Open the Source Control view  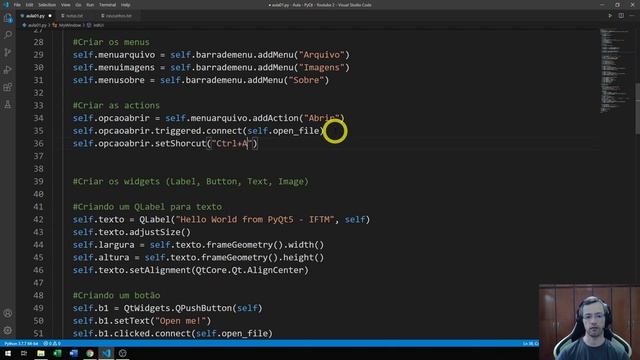pyautogui.click(x=8, y=52)
